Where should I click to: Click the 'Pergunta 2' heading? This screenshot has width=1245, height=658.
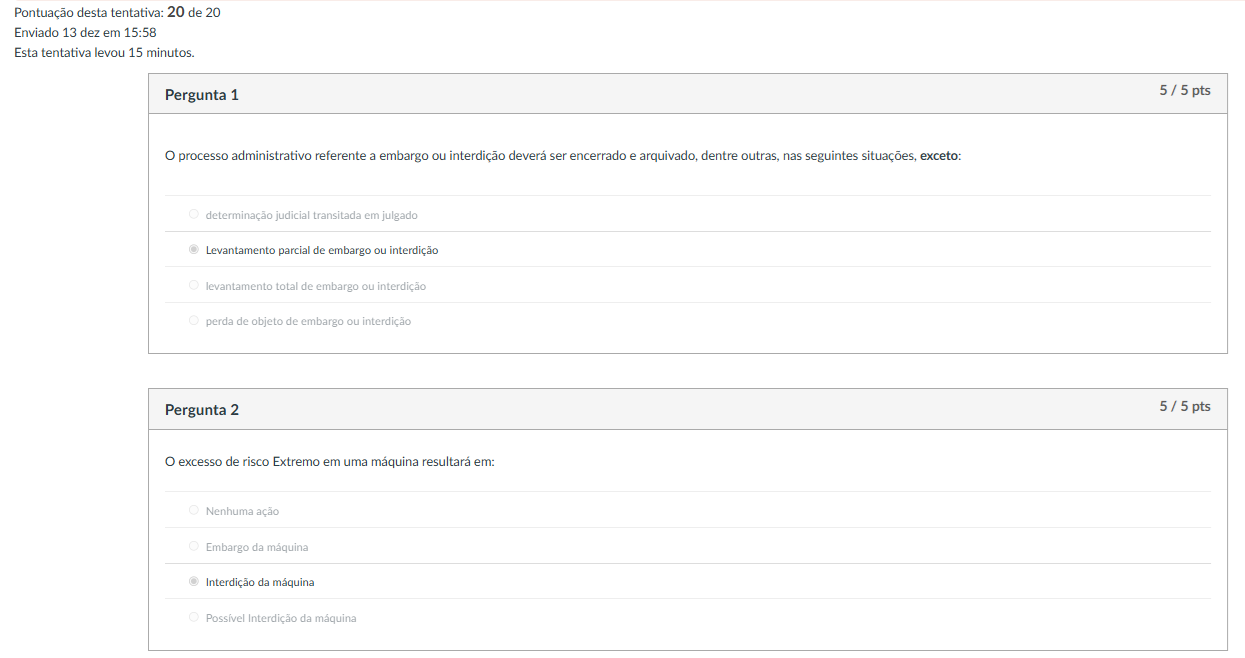click(202, 410)
